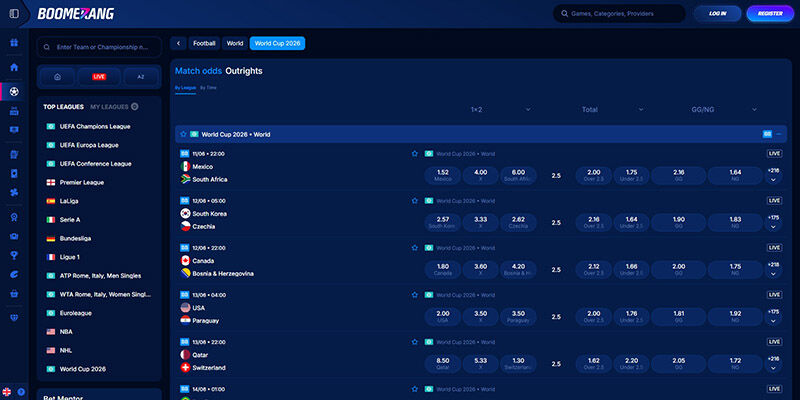Select the TOP LEAGUES tab
This screenshot has height=400, width=800.
tap(63, 107)
